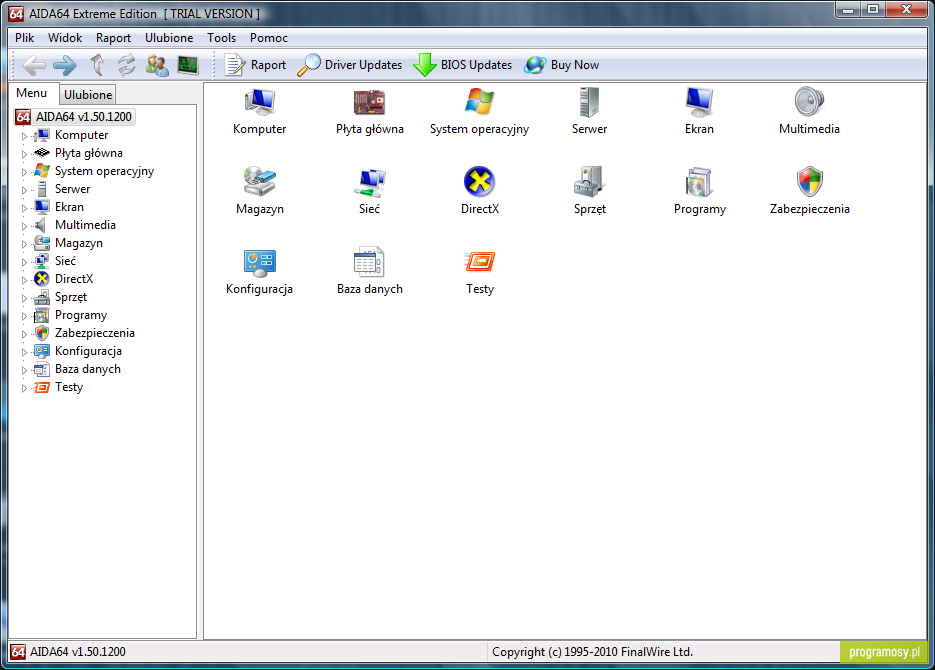935x670 pixels.
Task: Click the Refresh toolbar icon
Action: [126, 65]
